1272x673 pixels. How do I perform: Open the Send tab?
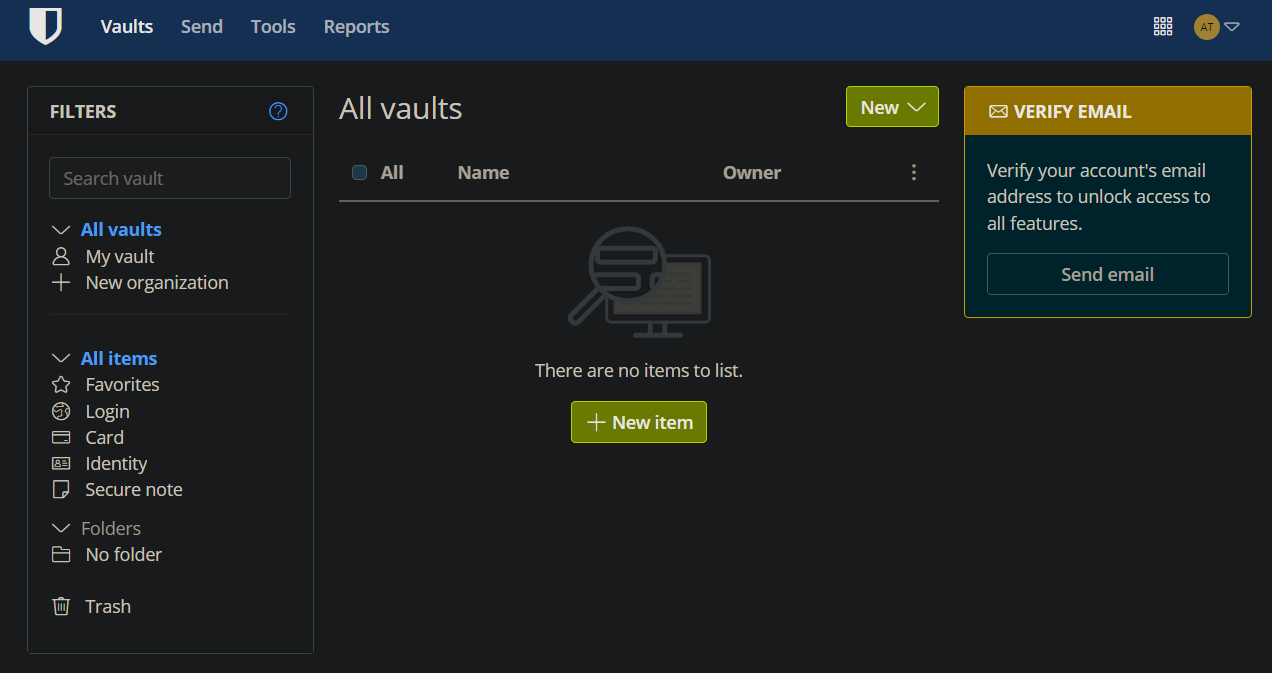click(x=202, y=27)
